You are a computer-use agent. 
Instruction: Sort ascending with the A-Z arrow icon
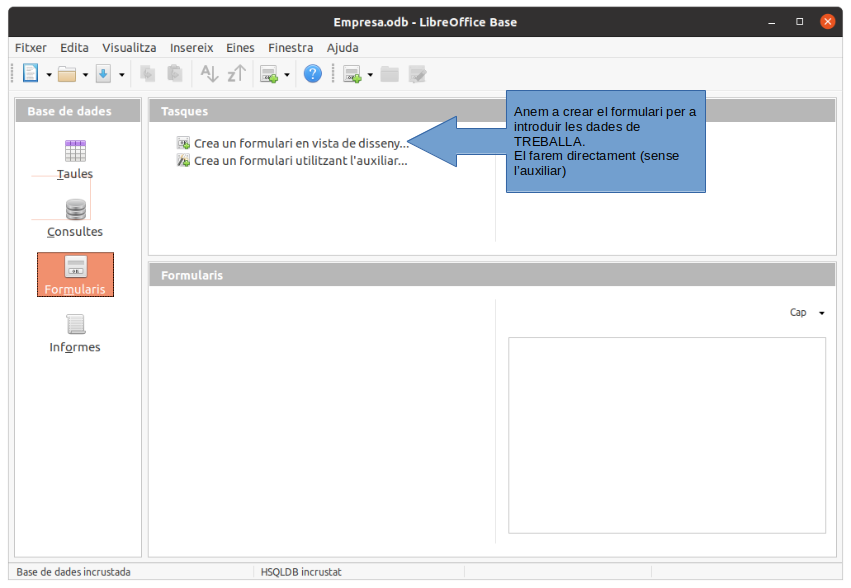(x=209, y=73)
